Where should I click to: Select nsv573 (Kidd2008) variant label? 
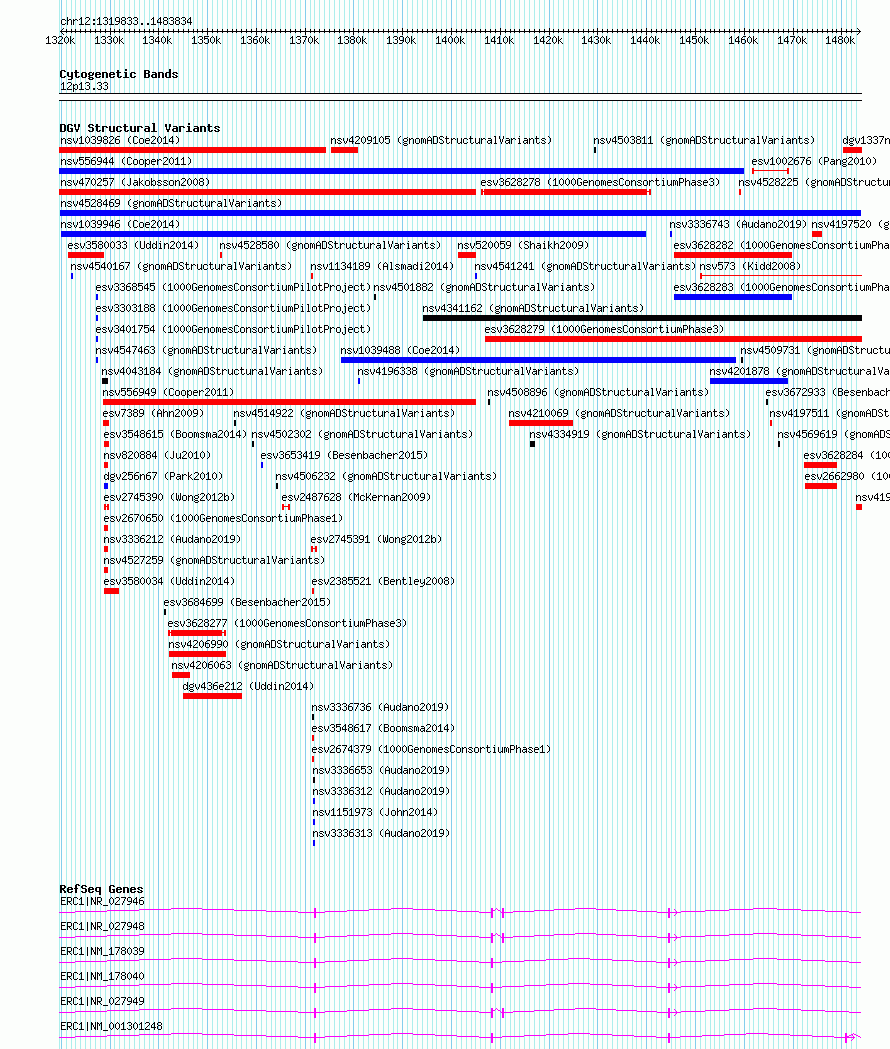pyautogui.click(x=750, y=266)
